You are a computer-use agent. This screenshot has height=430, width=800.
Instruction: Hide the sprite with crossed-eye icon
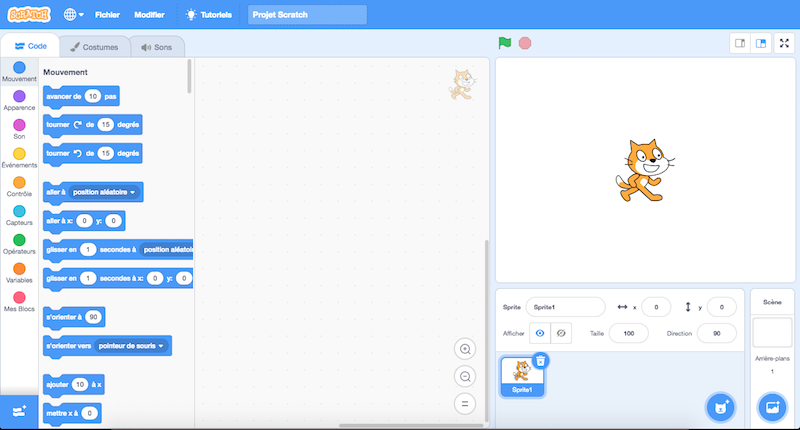click(x=561, y=333)
